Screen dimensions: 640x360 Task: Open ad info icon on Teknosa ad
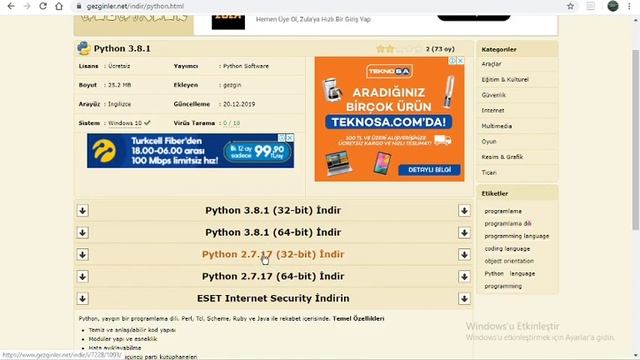click(453, 60)
